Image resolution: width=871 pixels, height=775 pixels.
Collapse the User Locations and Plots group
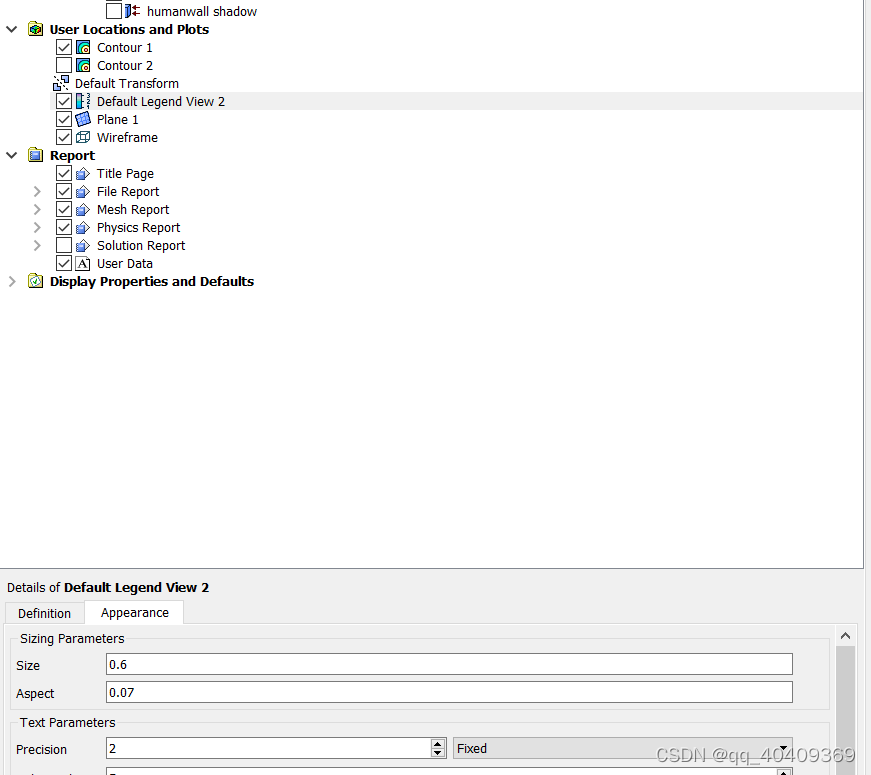pos(12,29)
